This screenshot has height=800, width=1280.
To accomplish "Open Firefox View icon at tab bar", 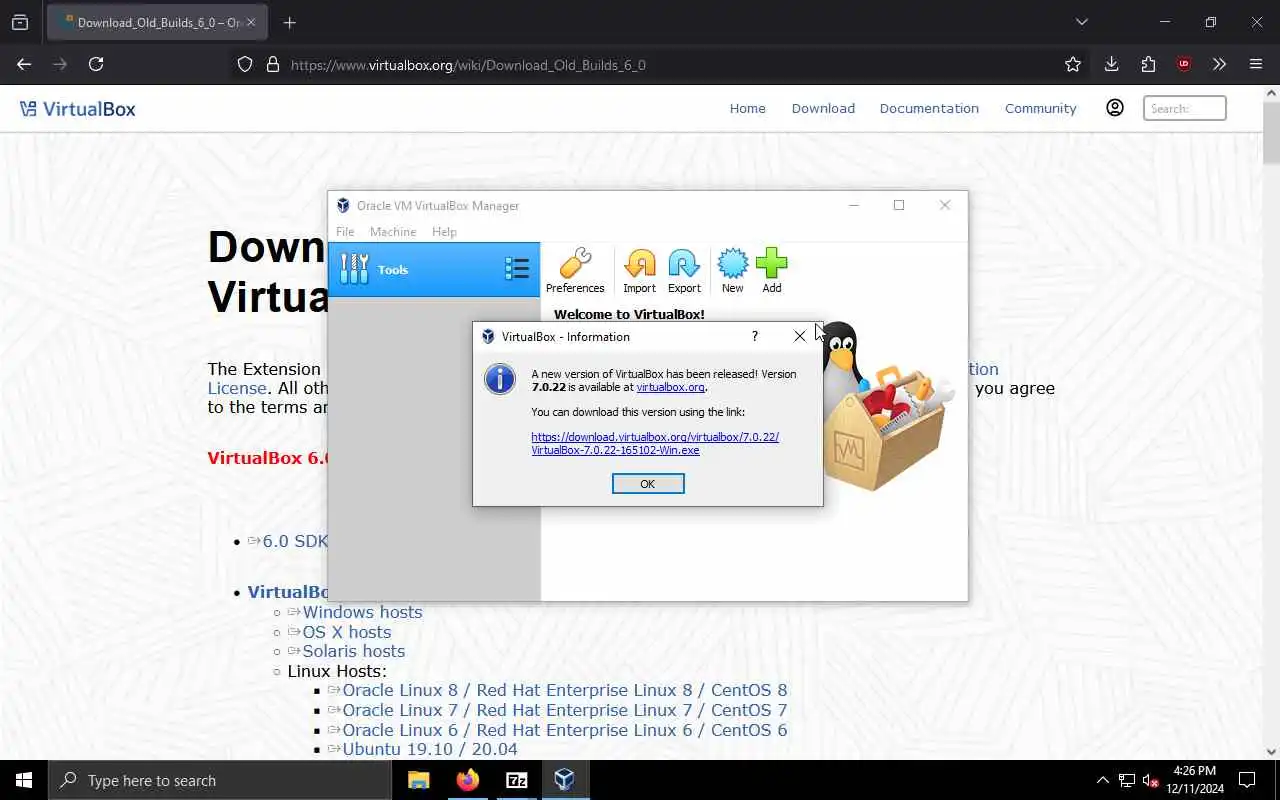I will click(20, 22).
